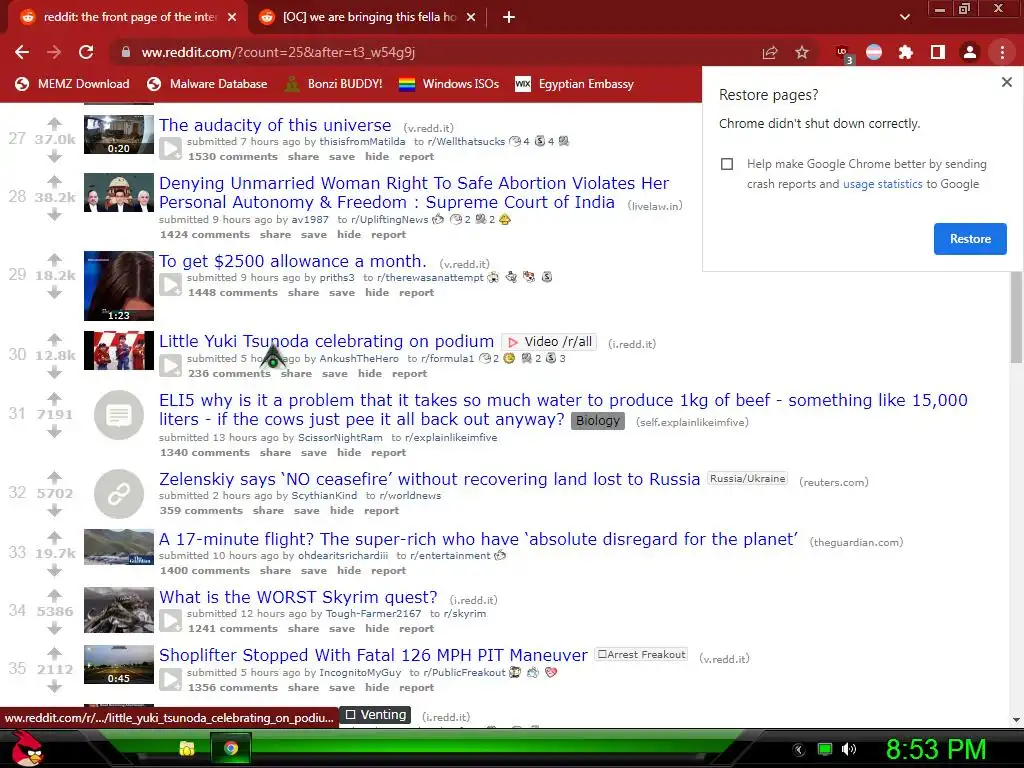
Task: Upvote post 27 The audacity of this universe
Action: [x=55, y=123]
